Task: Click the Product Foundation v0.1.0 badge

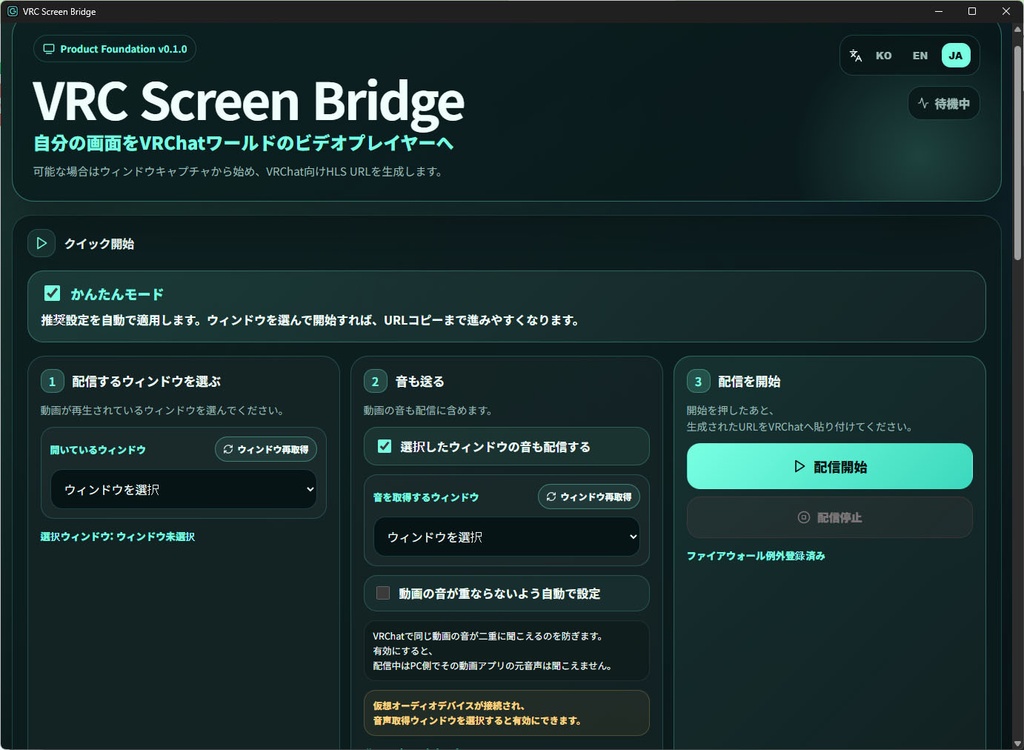Action: [x=115, y=49]
